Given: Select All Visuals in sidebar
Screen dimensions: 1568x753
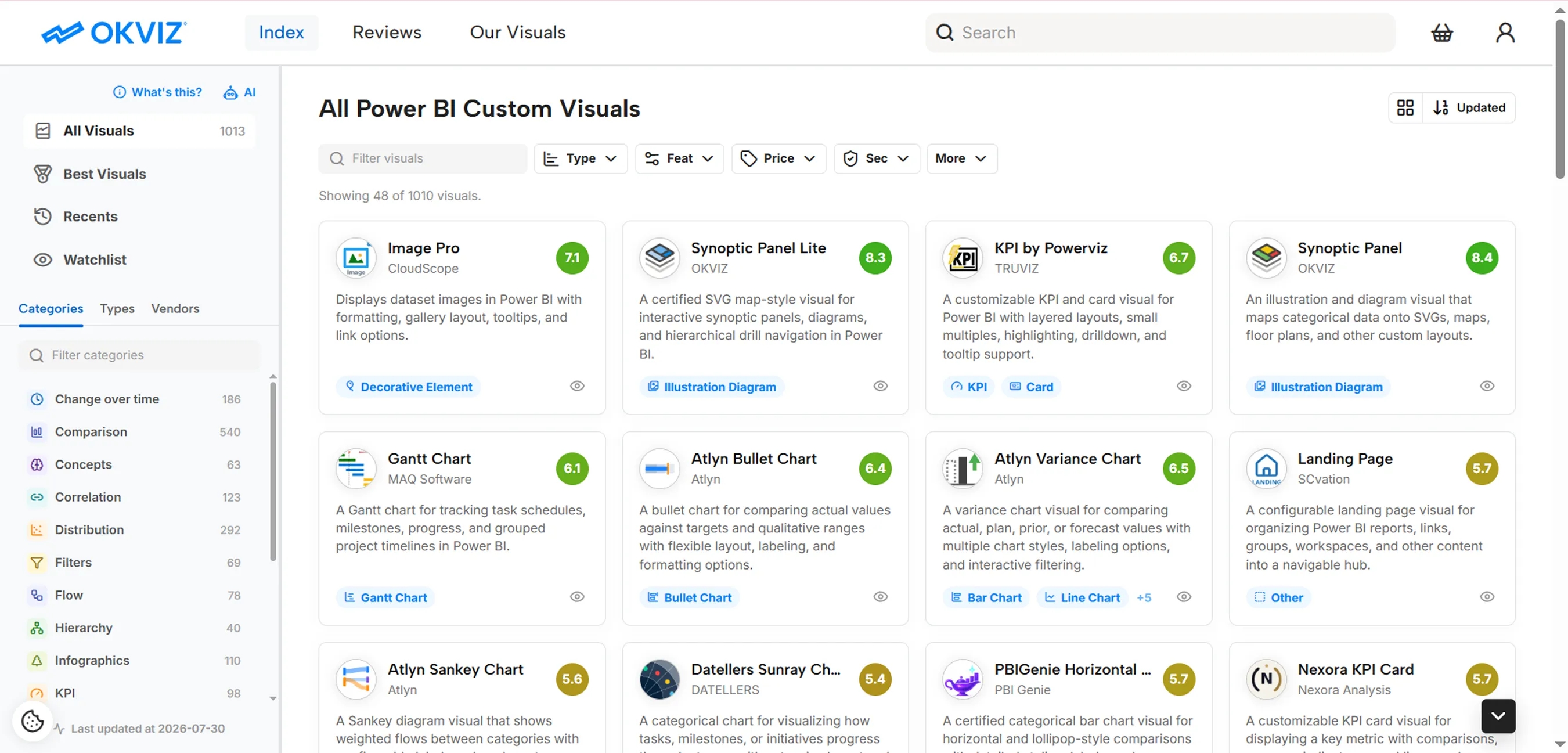Looking at the screenshot, I should tap(139, 131).
